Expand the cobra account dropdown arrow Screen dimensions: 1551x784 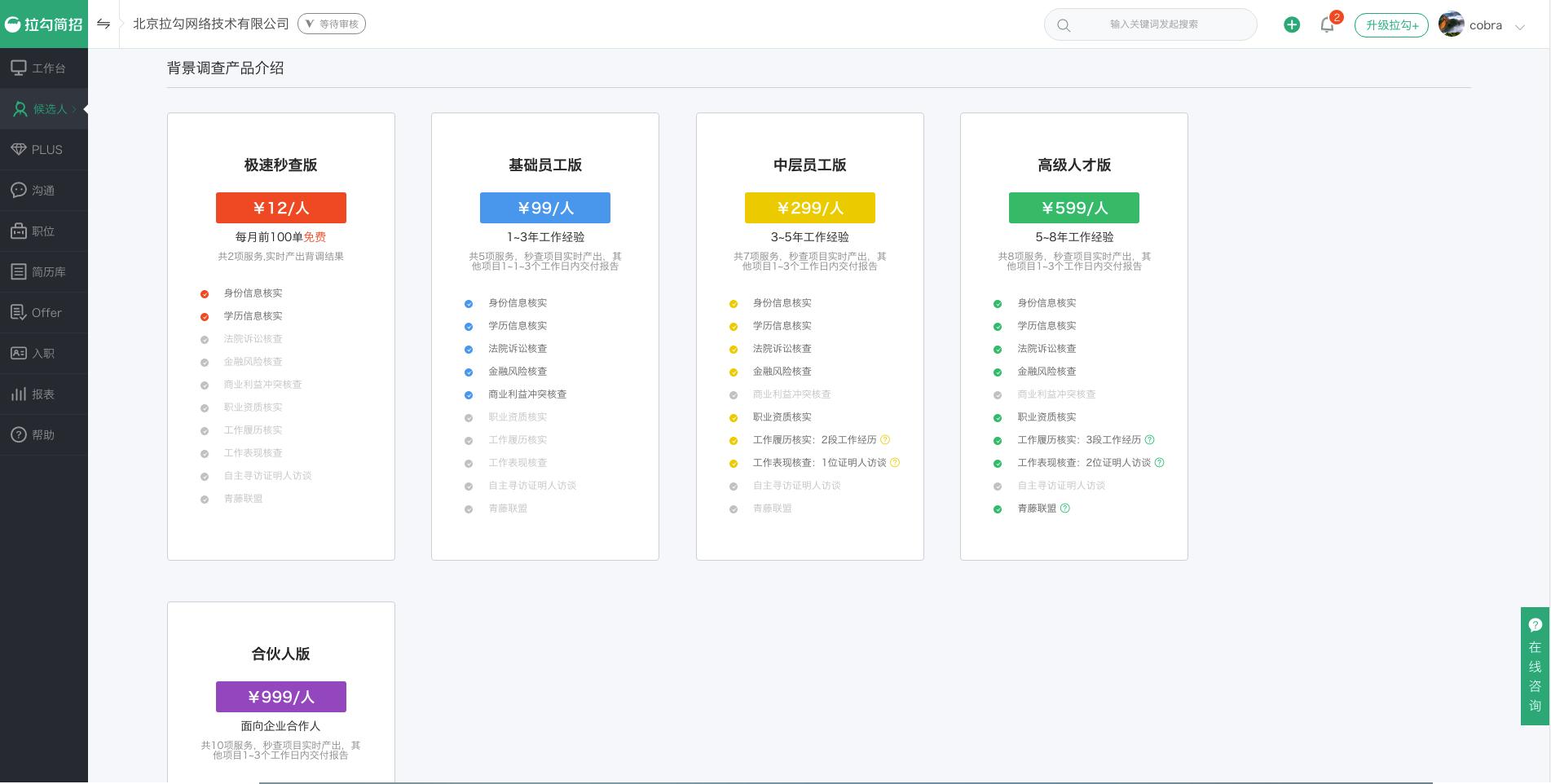click(x=1520, y=27)
